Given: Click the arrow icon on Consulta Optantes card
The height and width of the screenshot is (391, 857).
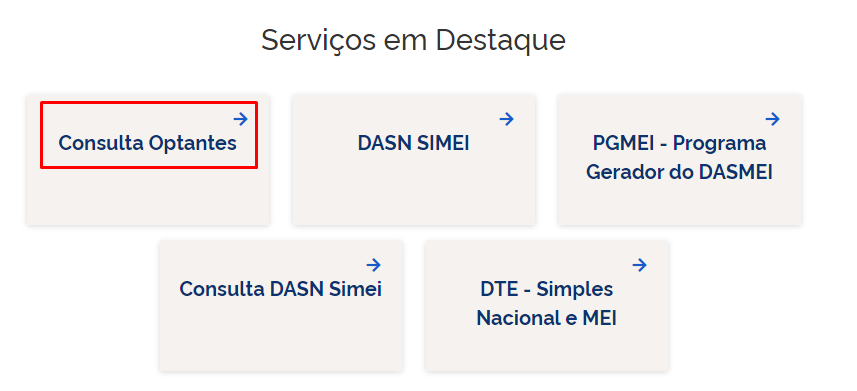Looking at the screenshot, I should [x=240, y=119].
